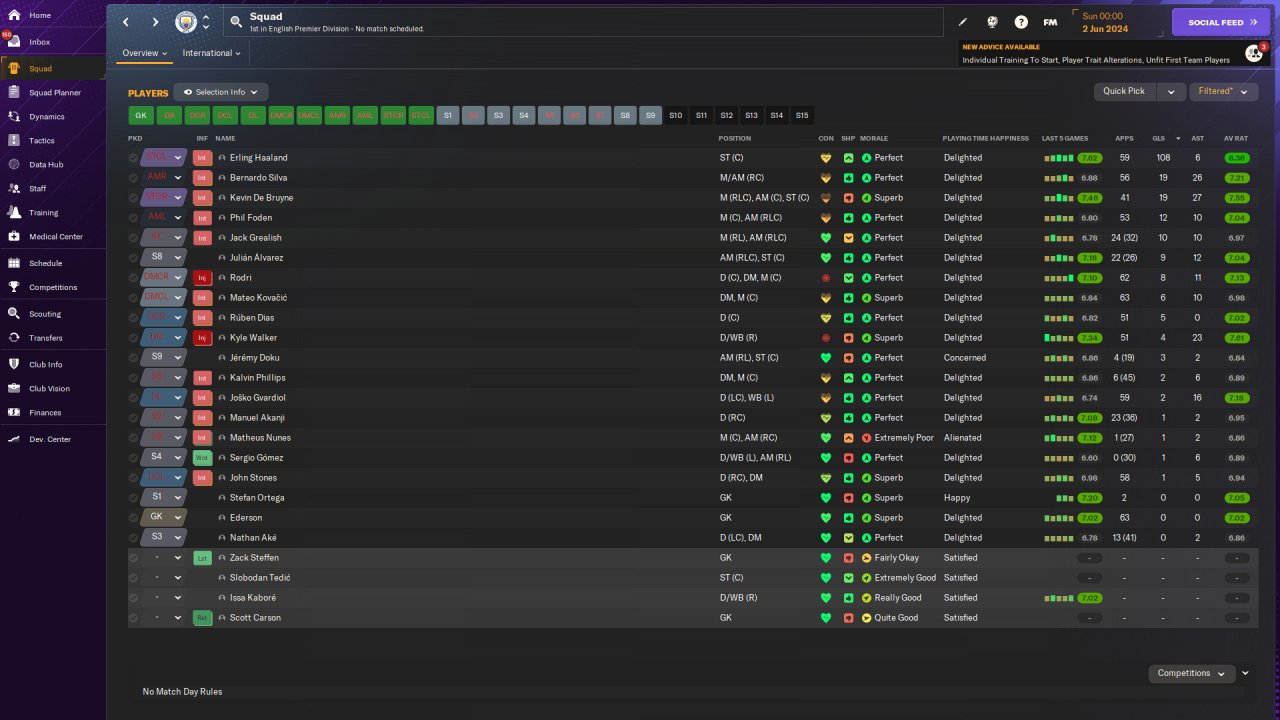Open the Filtered dropdown
The image size is (1280, 720).
pos(1223,91)
